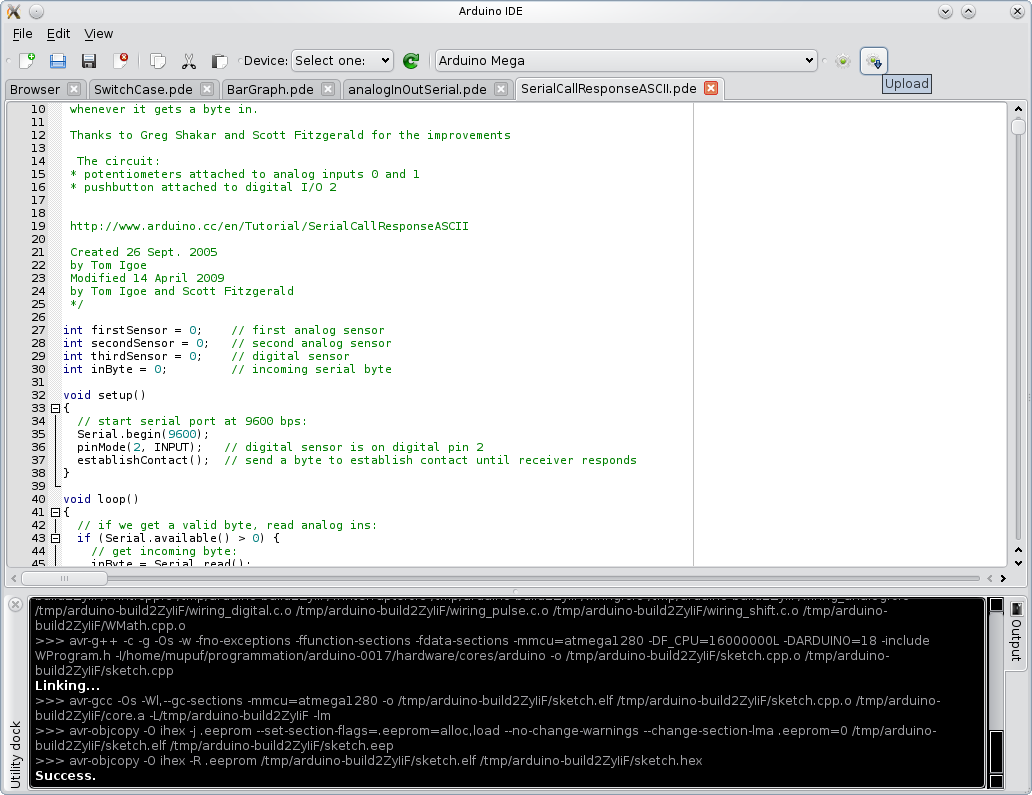Click the close document icon with red X
The height and width of the screenshot is (795, 1032).
pos(120,61)
